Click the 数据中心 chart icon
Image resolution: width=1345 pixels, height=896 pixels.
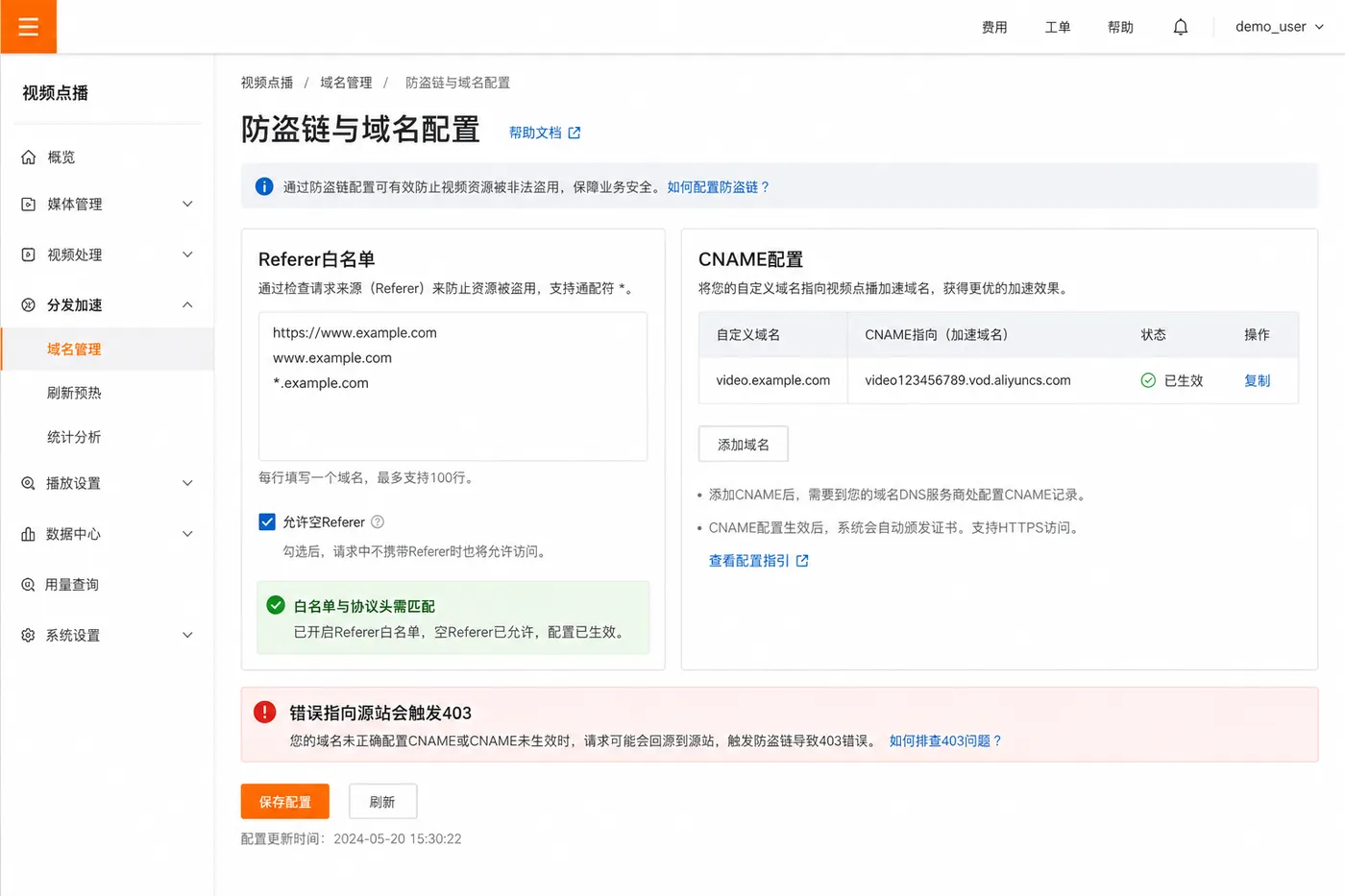coord(28,534)
